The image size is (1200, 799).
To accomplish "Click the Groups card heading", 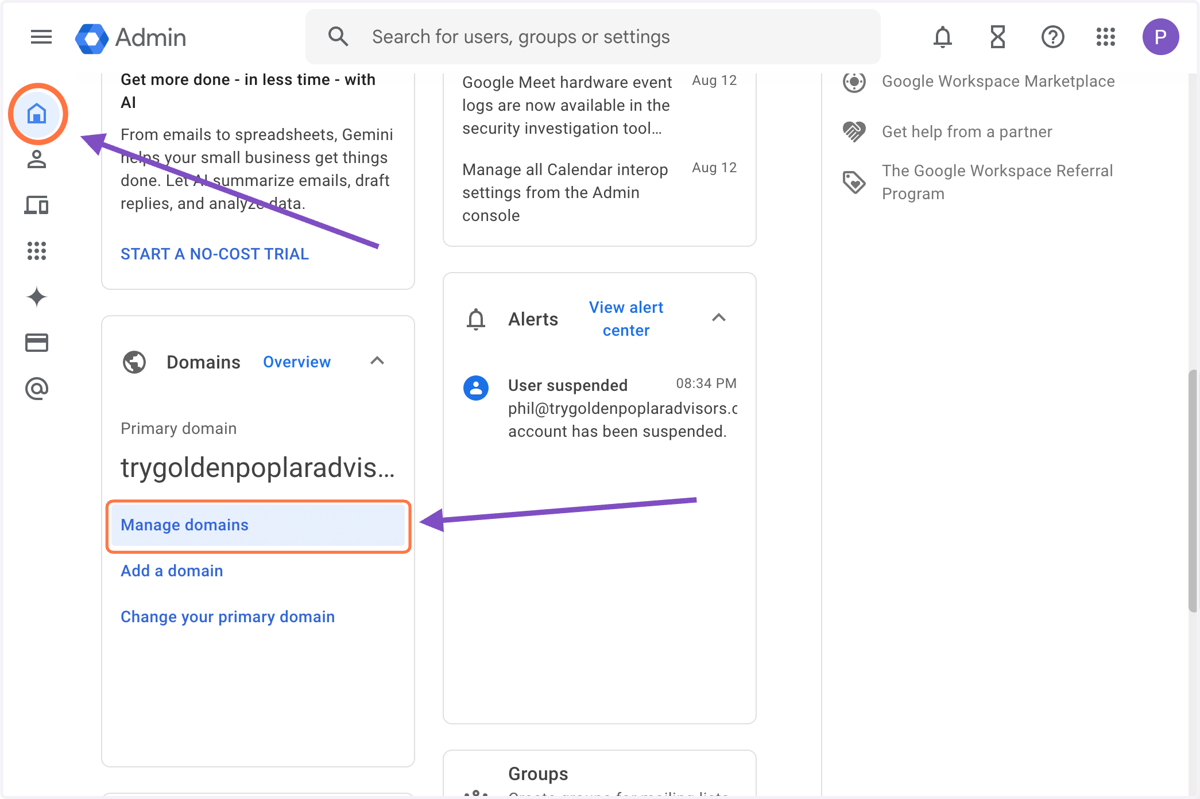I will click(x=538, y=774).
